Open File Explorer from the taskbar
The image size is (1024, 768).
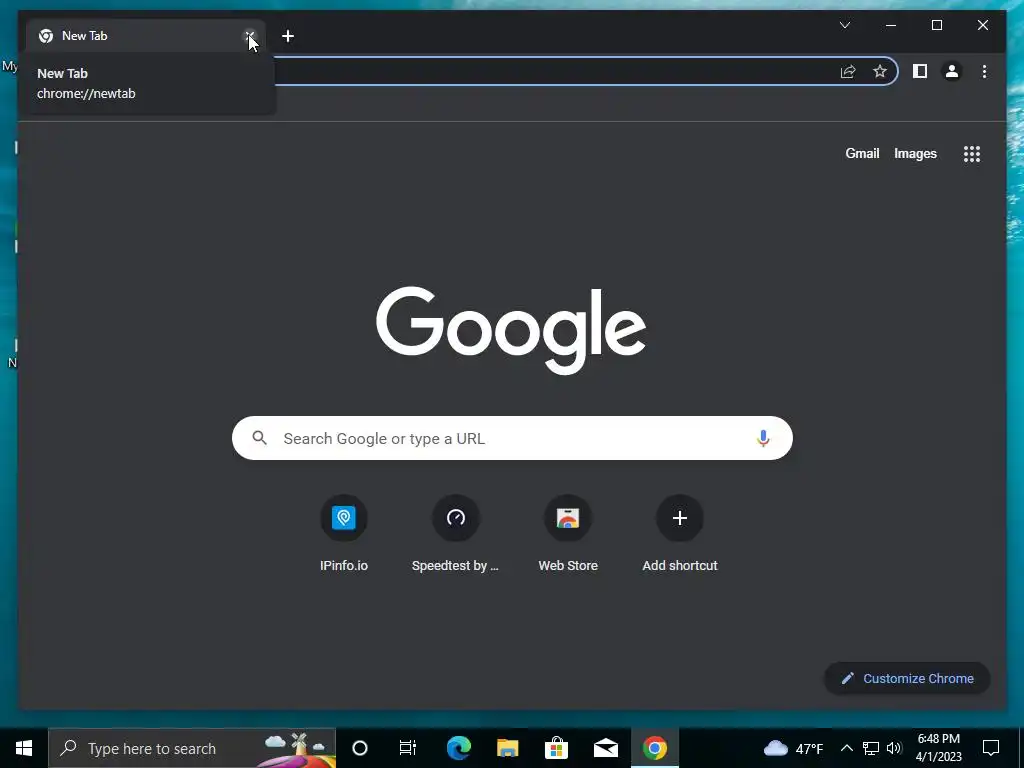507,748
